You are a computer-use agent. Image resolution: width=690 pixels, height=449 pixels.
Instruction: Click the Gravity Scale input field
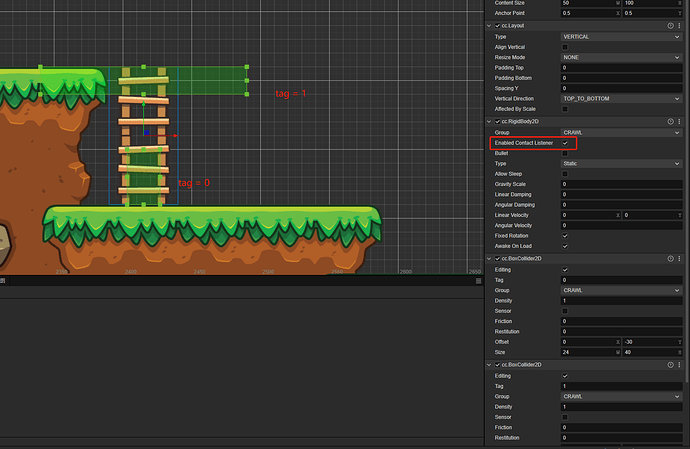point(621,184)
